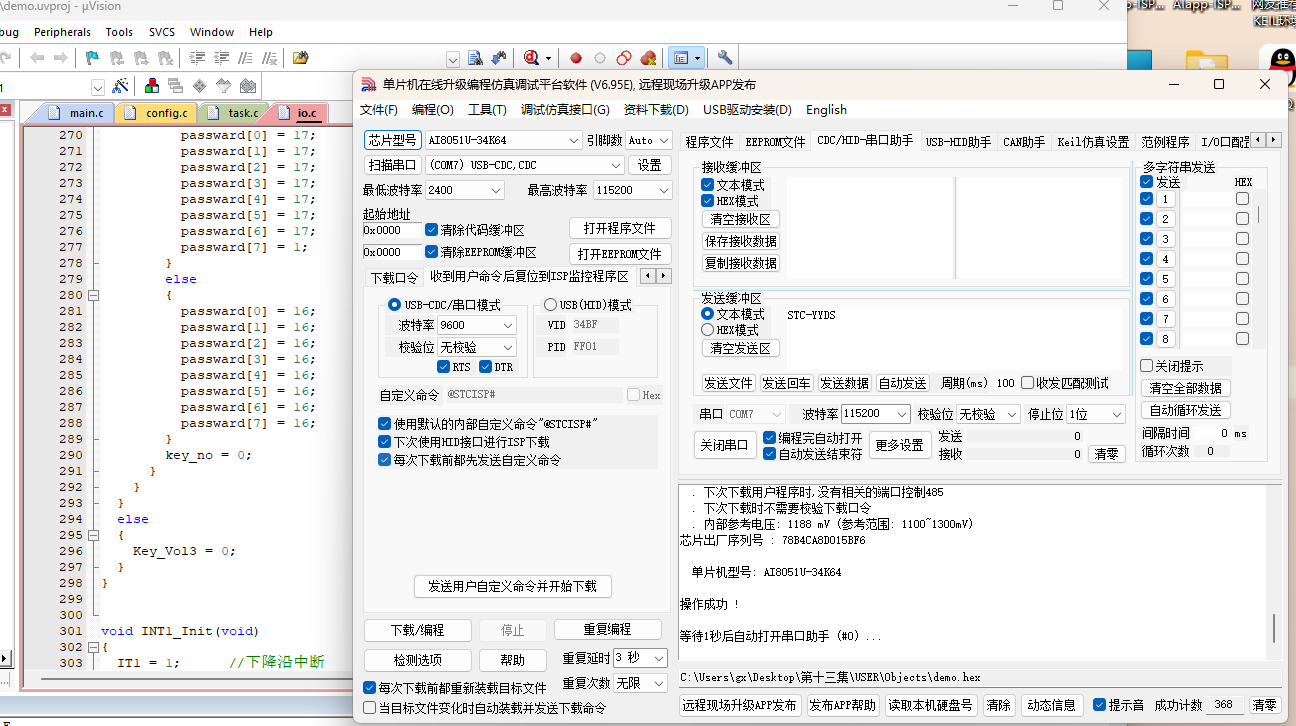
Task: Start debug session with magnifier 'd' icon
Action: click(533, 58)
